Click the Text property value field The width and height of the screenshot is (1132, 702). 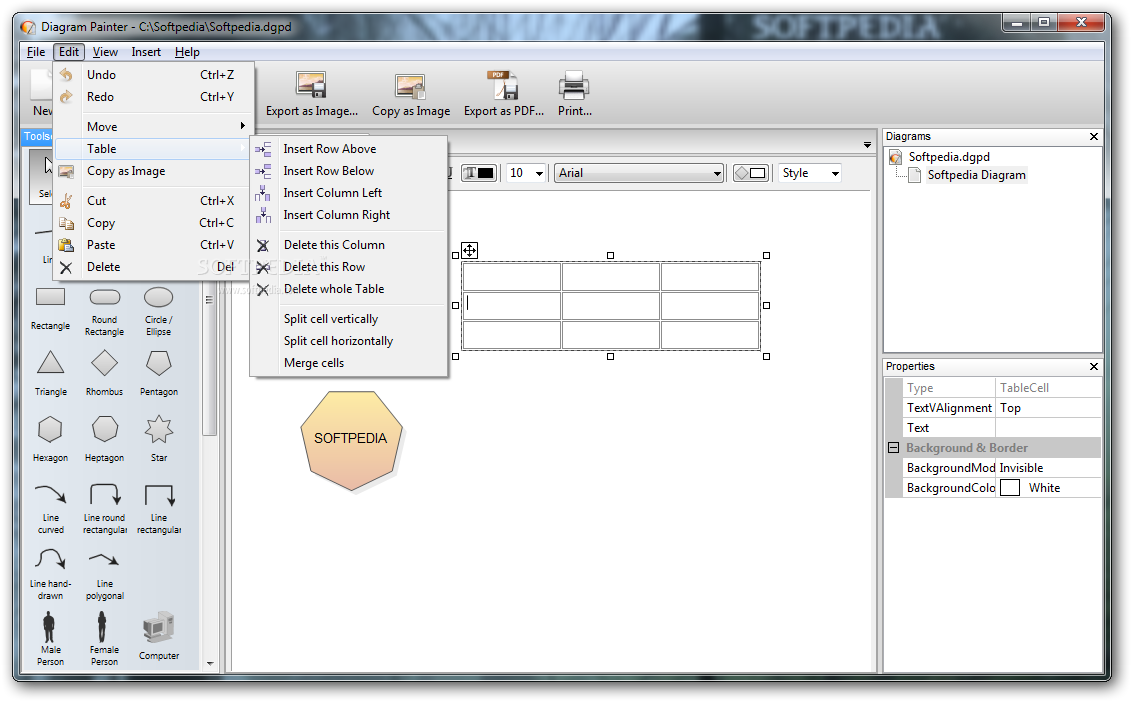(x=1048, y=428)
